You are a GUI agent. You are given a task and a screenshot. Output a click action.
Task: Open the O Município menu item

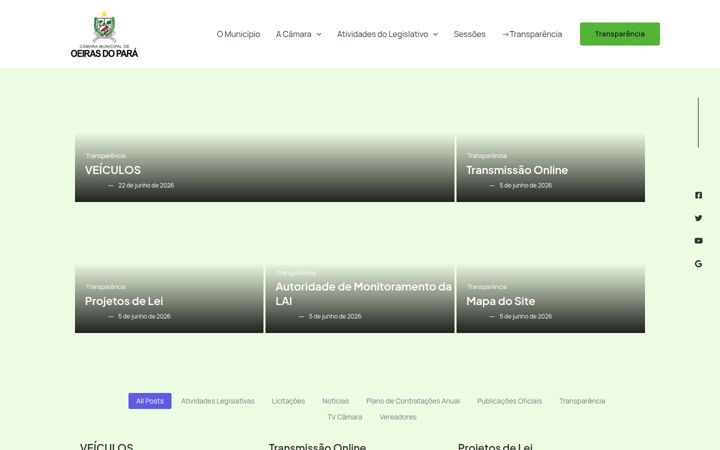238,34
